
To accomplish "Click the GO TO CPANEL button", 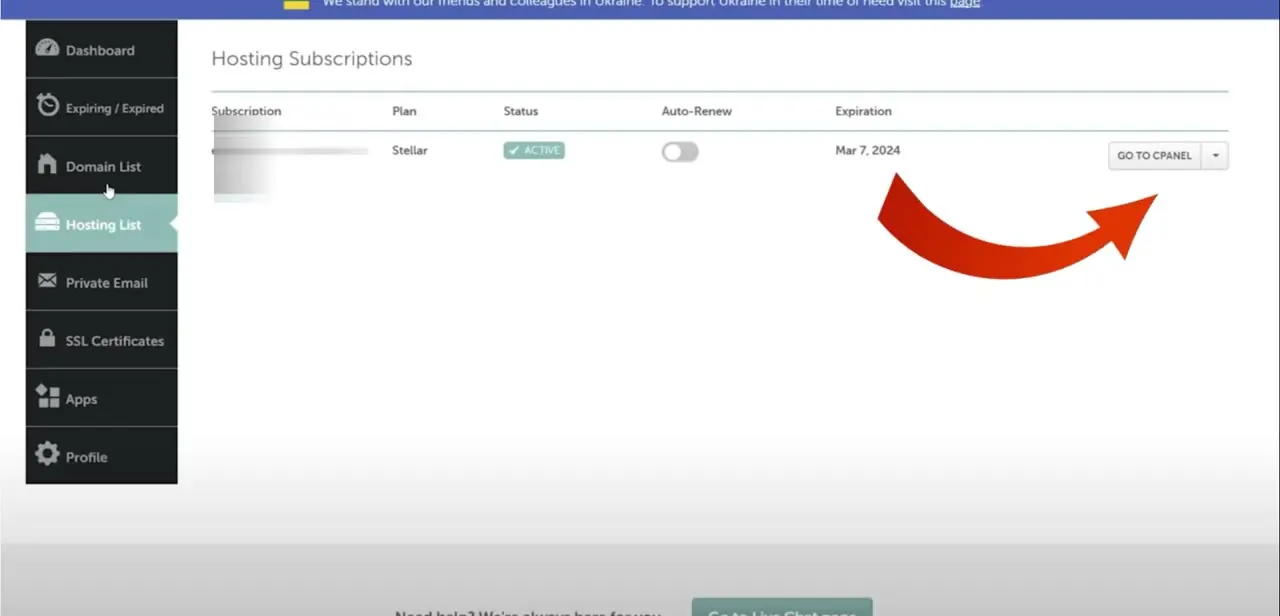I will tap(1154, 156).
